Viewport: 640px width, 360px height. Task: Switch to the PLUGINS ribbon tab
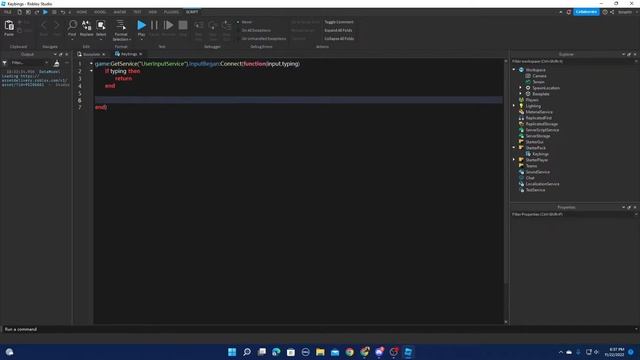171,12
